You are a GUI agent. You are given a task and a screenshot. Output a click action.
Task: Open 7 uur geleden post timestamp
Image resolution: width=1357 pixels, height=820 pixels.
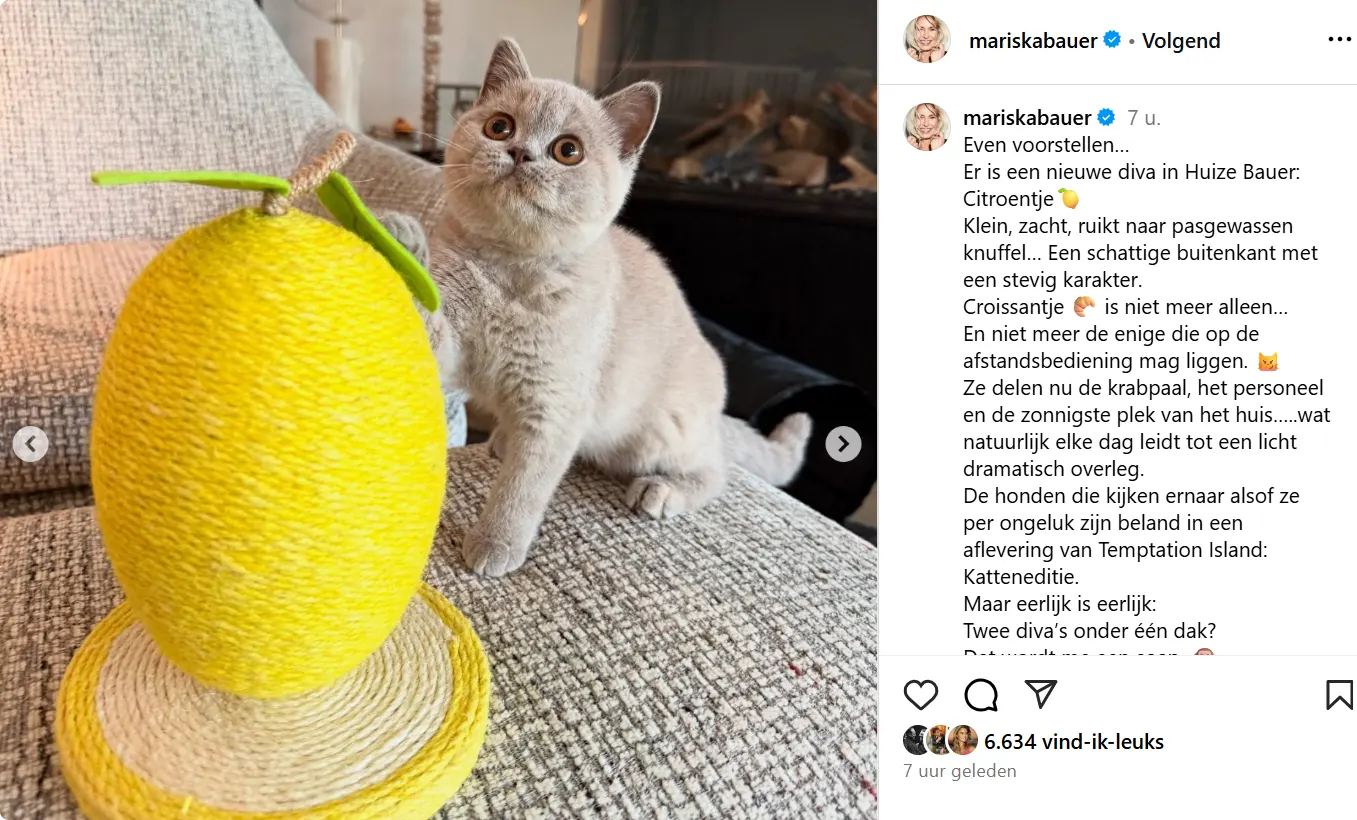tap(960, 771)
